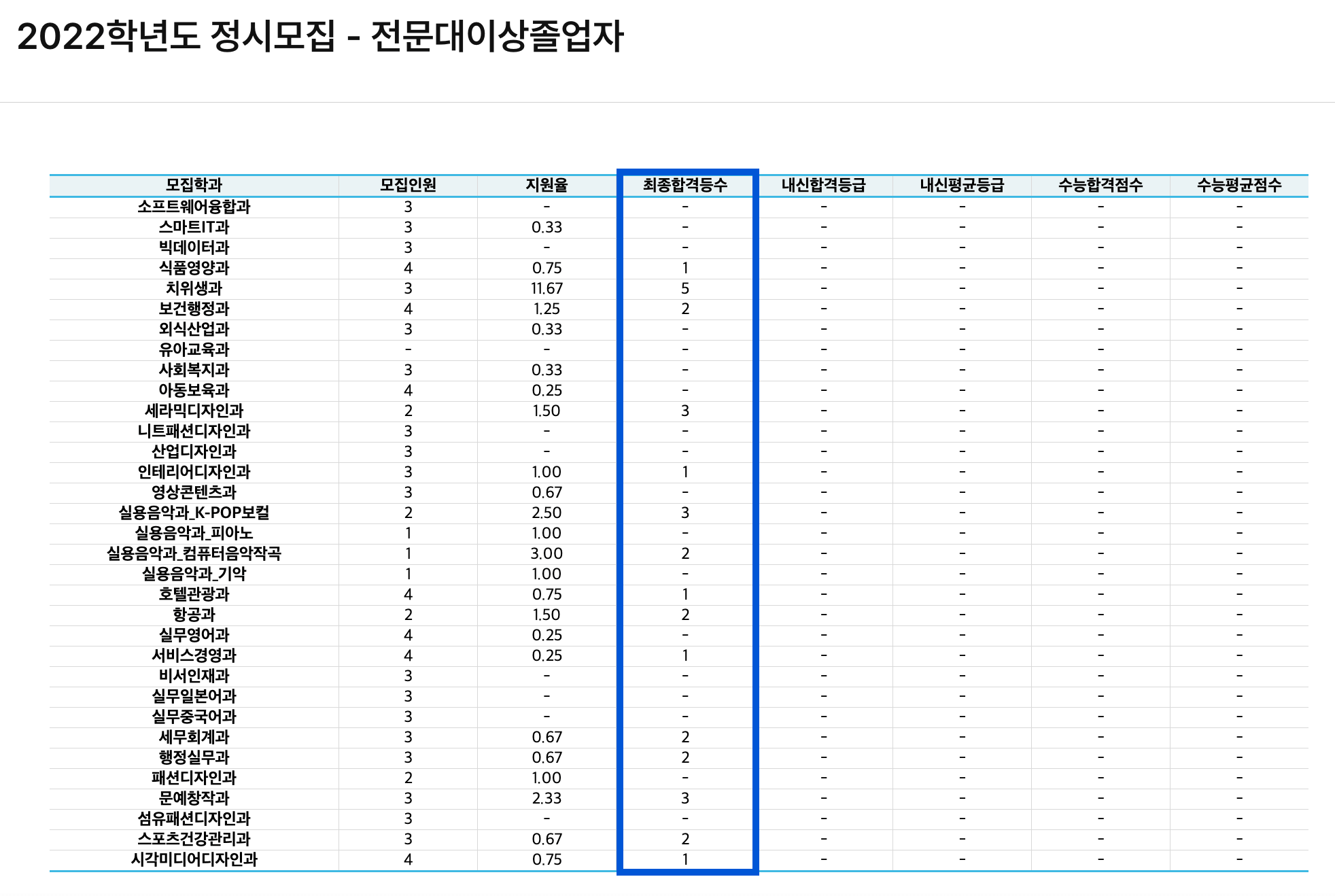Screen dimensions: 1335x896
Task: Select the 서비스경영과 department cell
Action: point(194,655)
